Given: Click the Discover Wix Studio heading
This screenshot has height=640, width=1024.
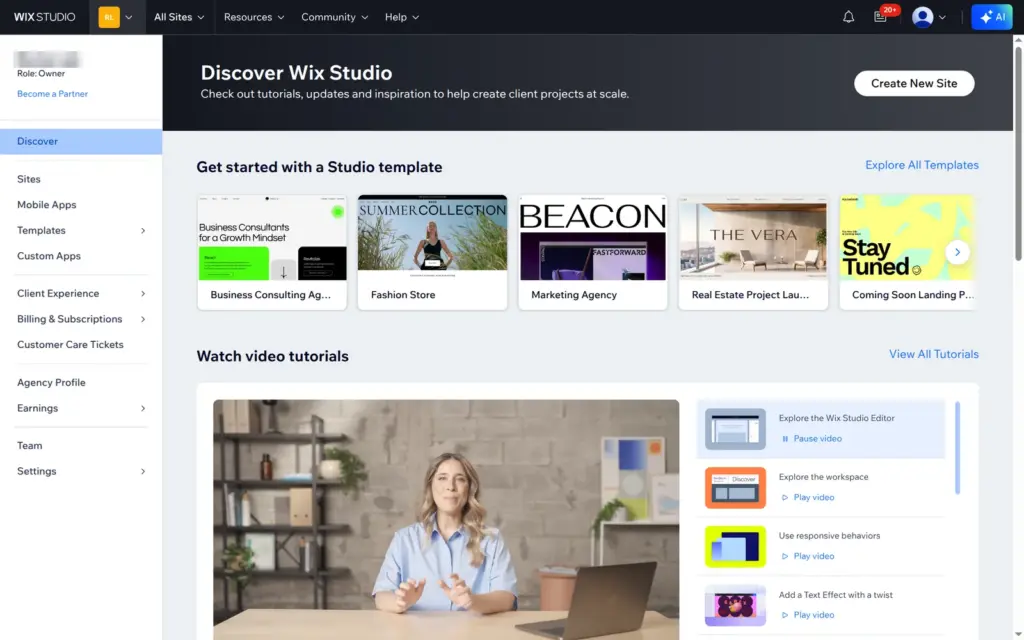Looking at the screenshot, I should (x=296, y=72).
